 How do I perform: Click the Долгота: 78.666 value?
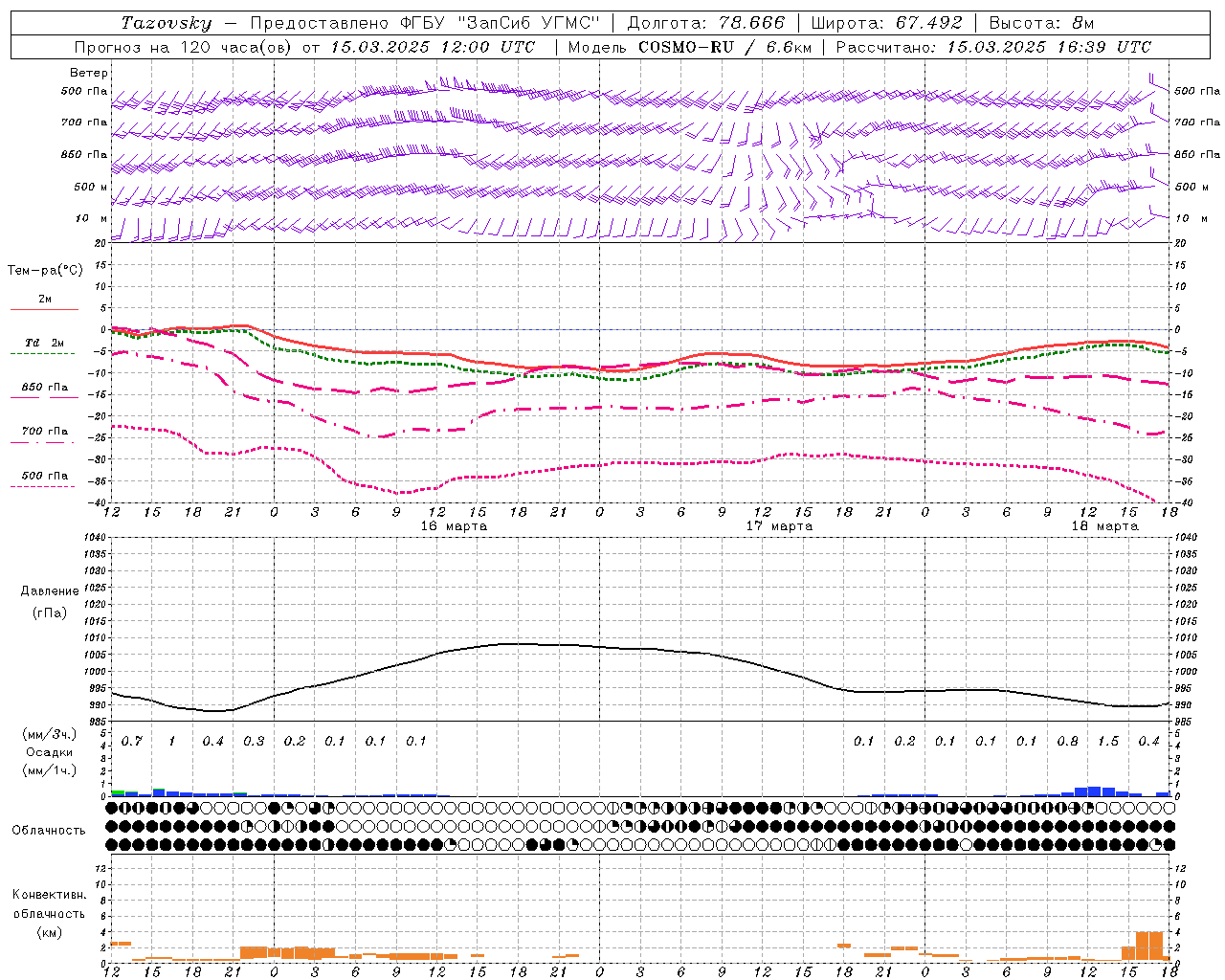tap(706, 23)
